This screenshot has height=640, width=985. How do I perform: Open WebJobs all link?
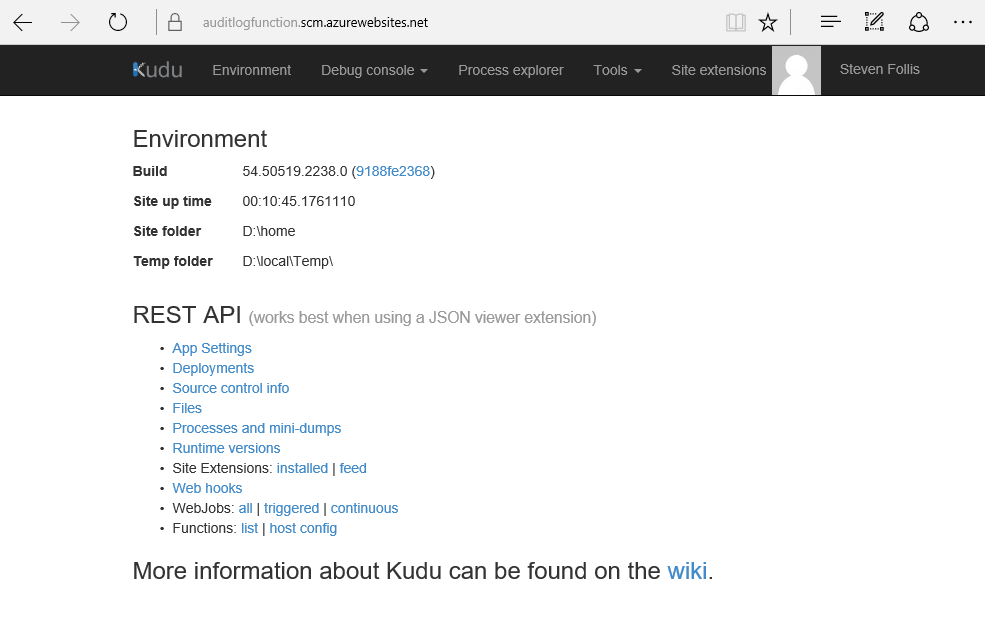[246, 508]
